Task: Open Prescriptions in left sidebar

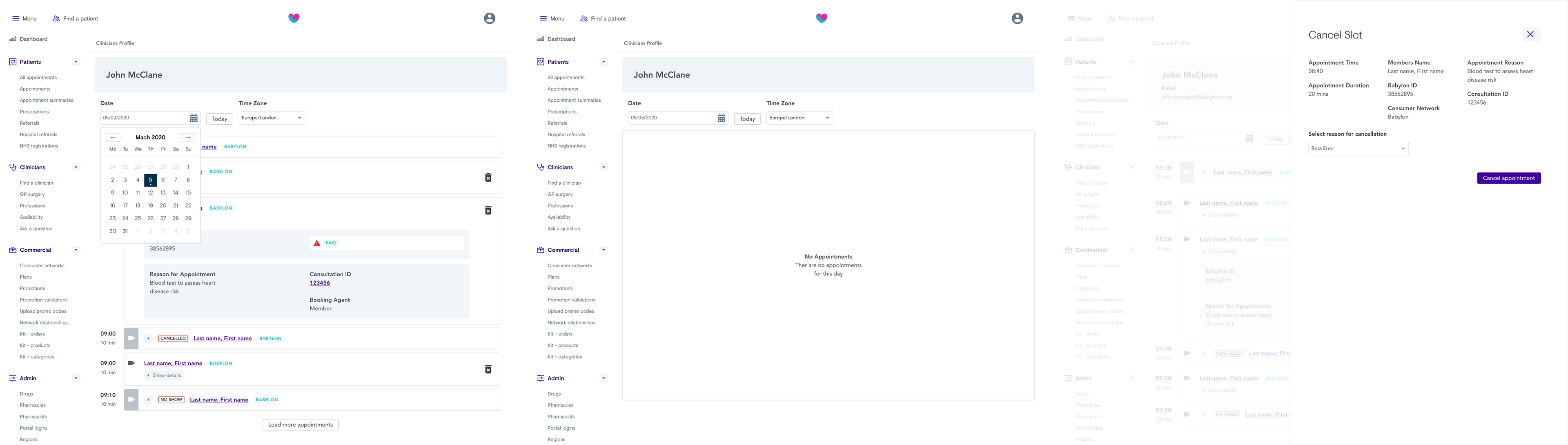Action: pos(34,112)
